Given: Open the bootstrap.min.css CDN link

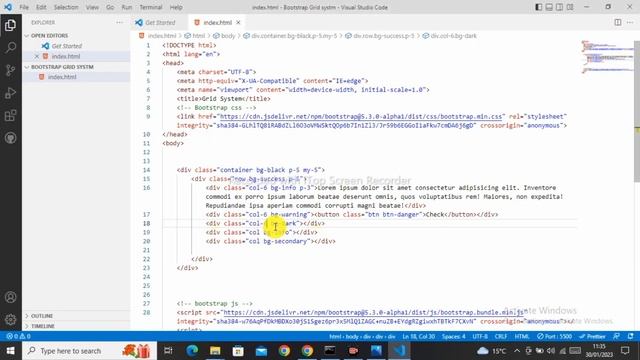Looking at the screenshot, I should pos(361,117).
